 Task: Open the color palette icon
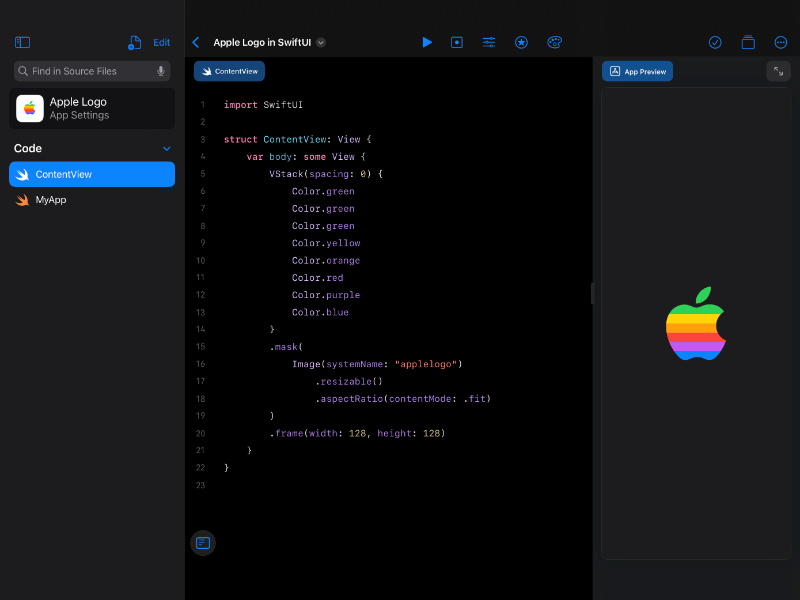click(x=554, y=42)
